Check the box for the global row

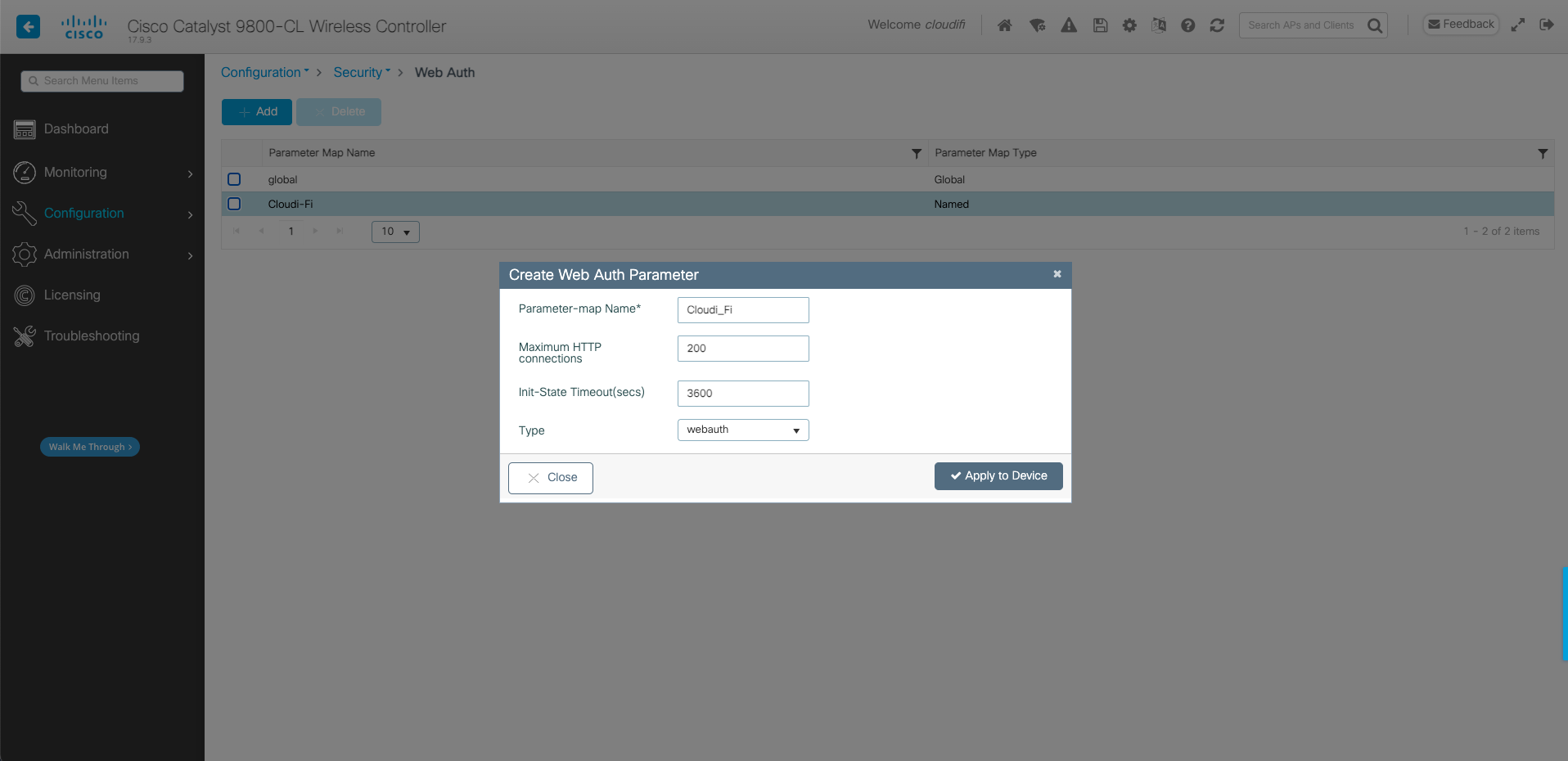pos(234,179)
